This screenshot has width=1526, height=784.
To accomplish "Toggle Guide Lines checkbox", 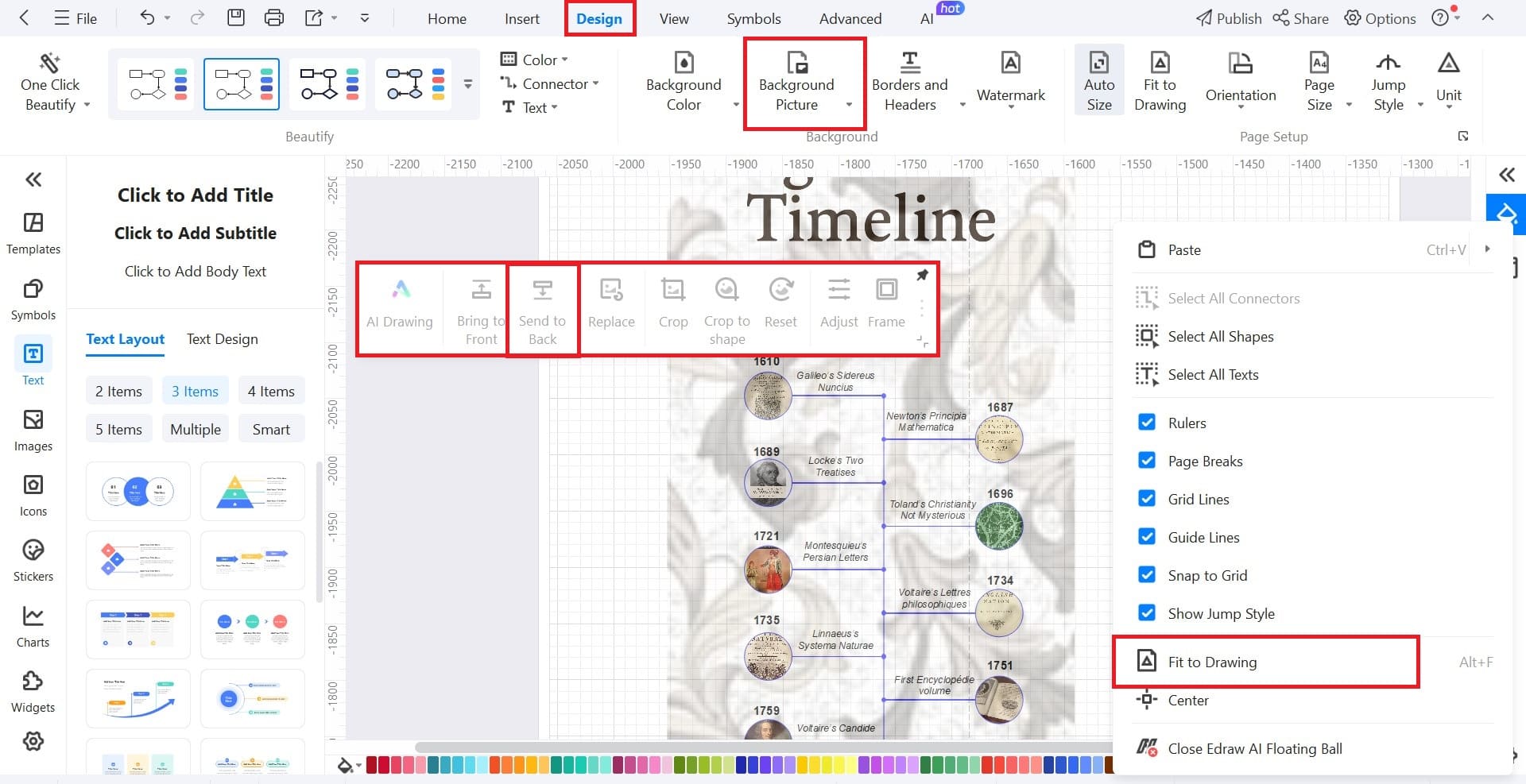I will pos(1147,536).
